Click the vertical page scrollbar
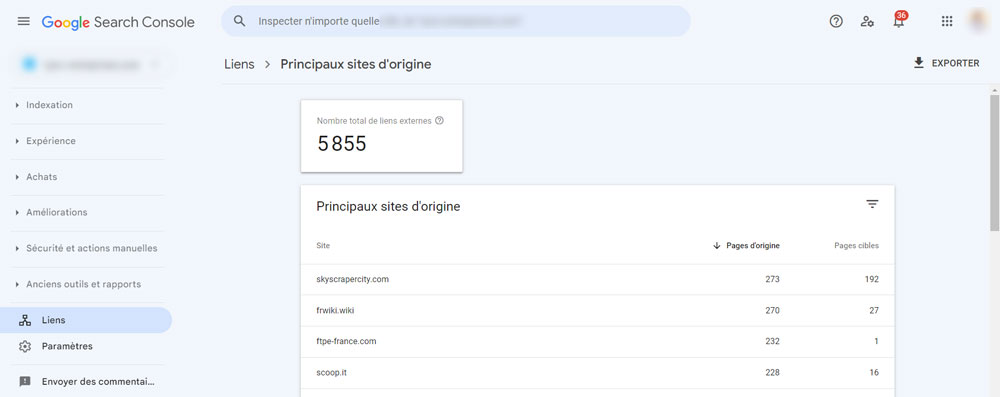 point(994,163)
